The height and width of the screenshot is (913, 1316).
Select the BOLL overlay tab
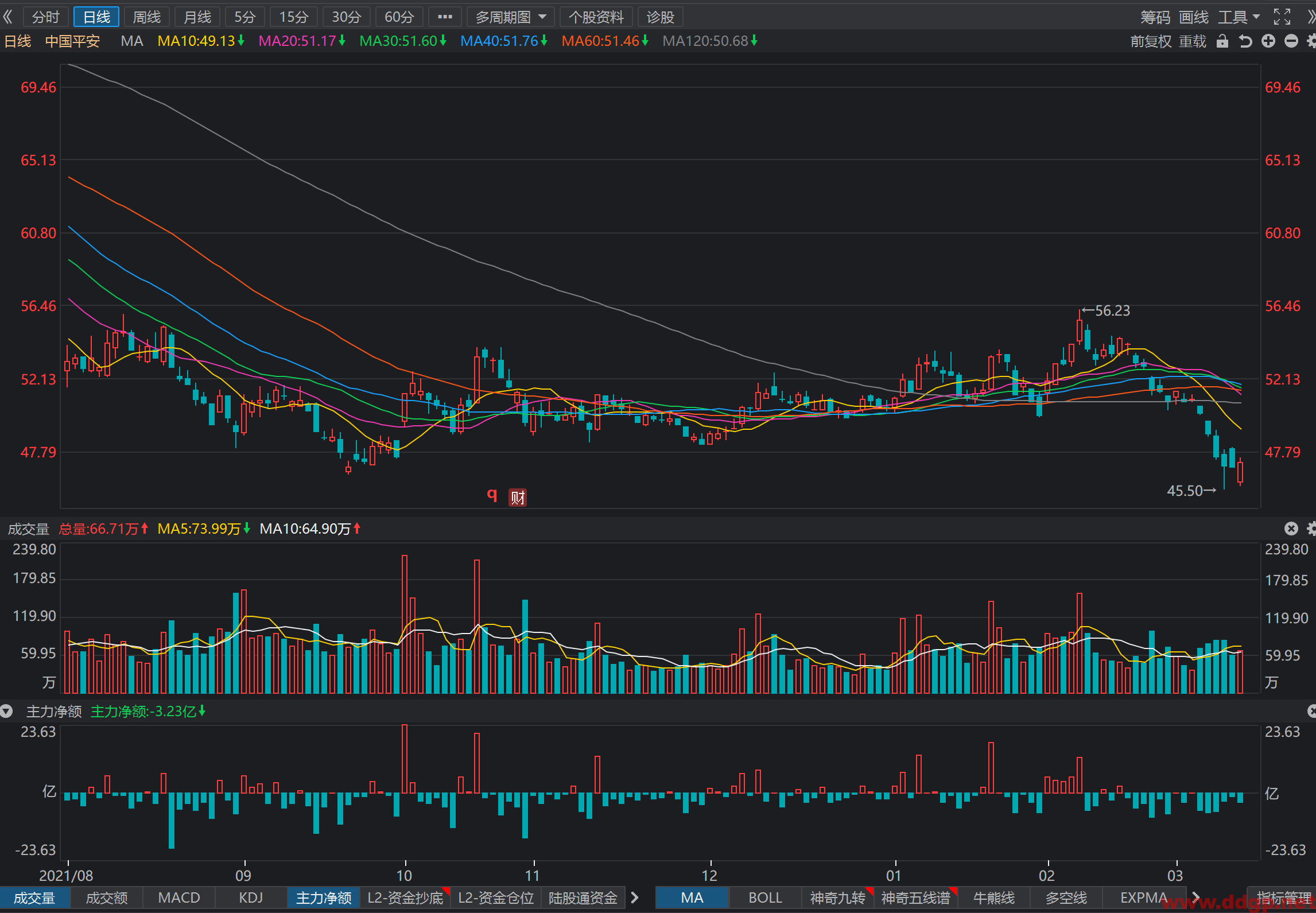[765, 898]
